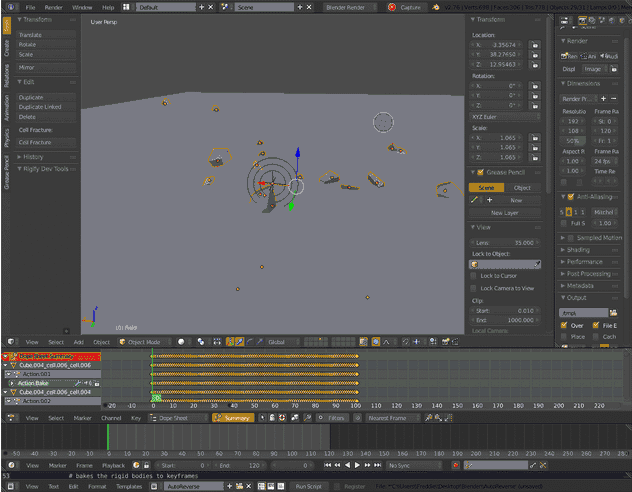632x492 pixels.
Task: Play animation in reverse in timeline
Action: (347, 465)
